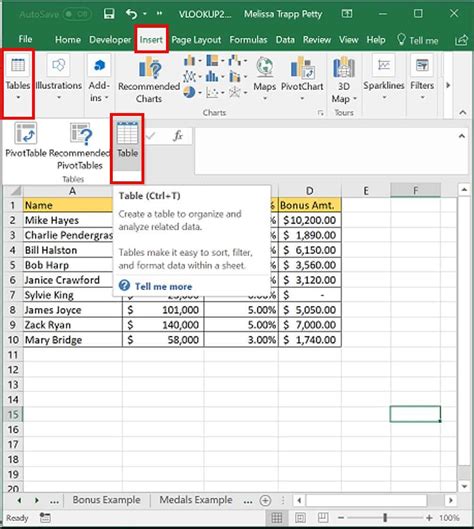Show more ribbon groups arrow
This screenshot has width=474, height=529.
coord(448,85)
